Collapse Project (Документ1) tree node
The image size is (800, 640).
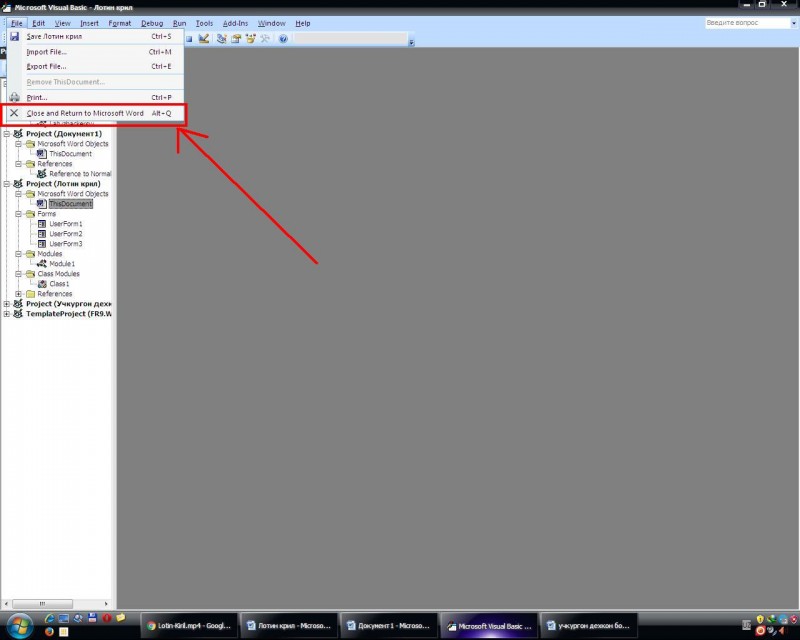pos(7,134)
